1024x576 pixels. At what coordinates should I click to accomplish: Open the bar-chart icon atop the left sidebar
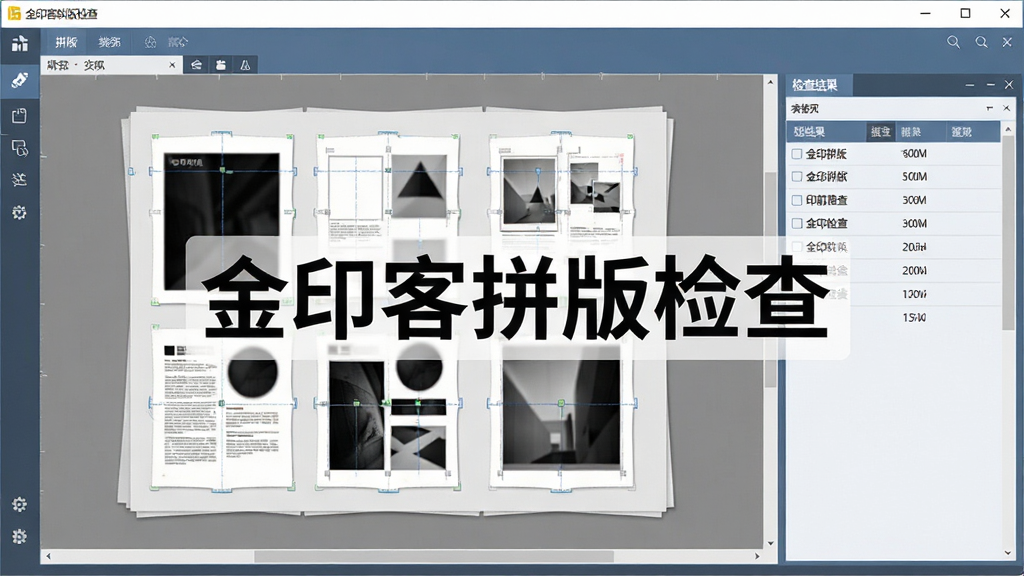click(20, 43)
